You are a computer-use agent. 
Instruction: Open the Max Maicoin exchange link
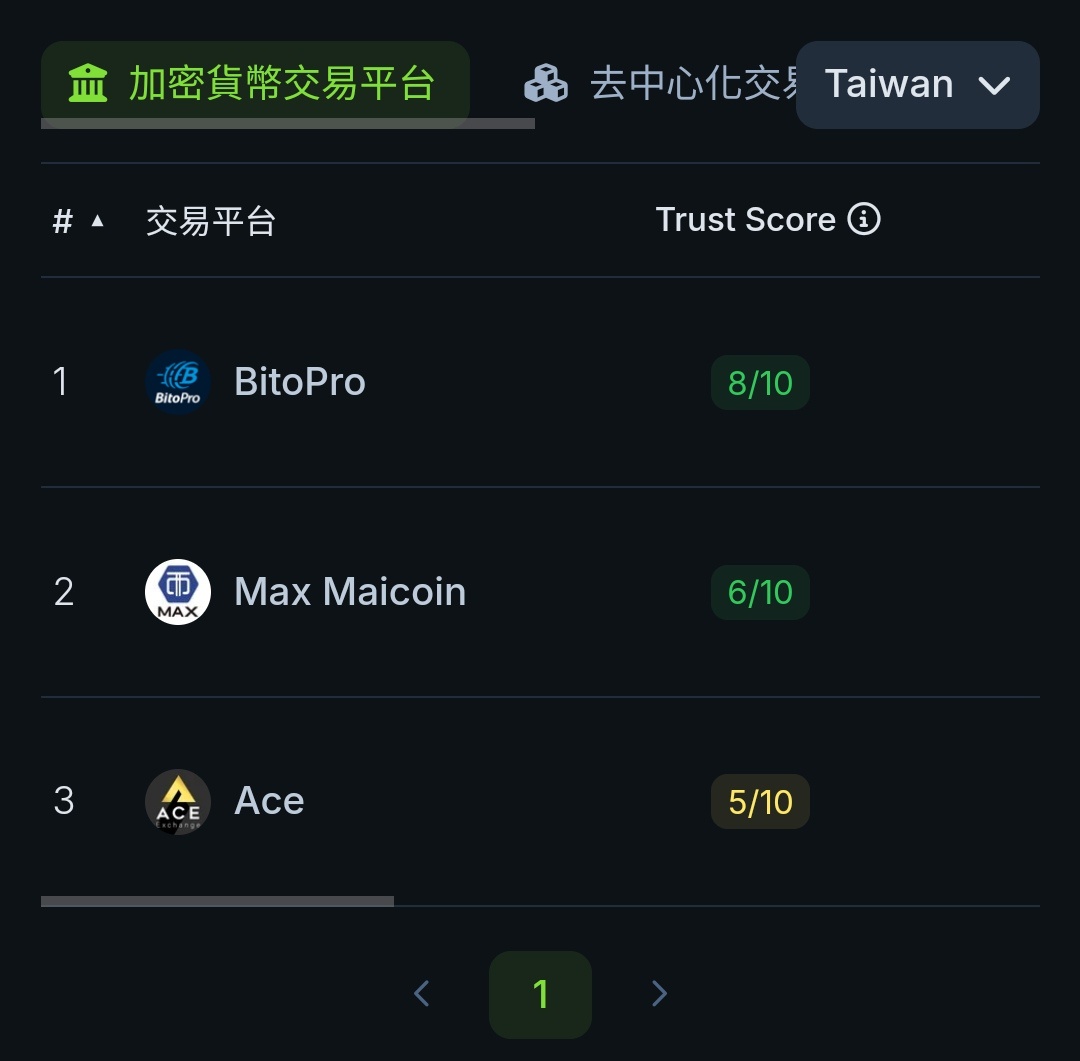pos(350,592)
